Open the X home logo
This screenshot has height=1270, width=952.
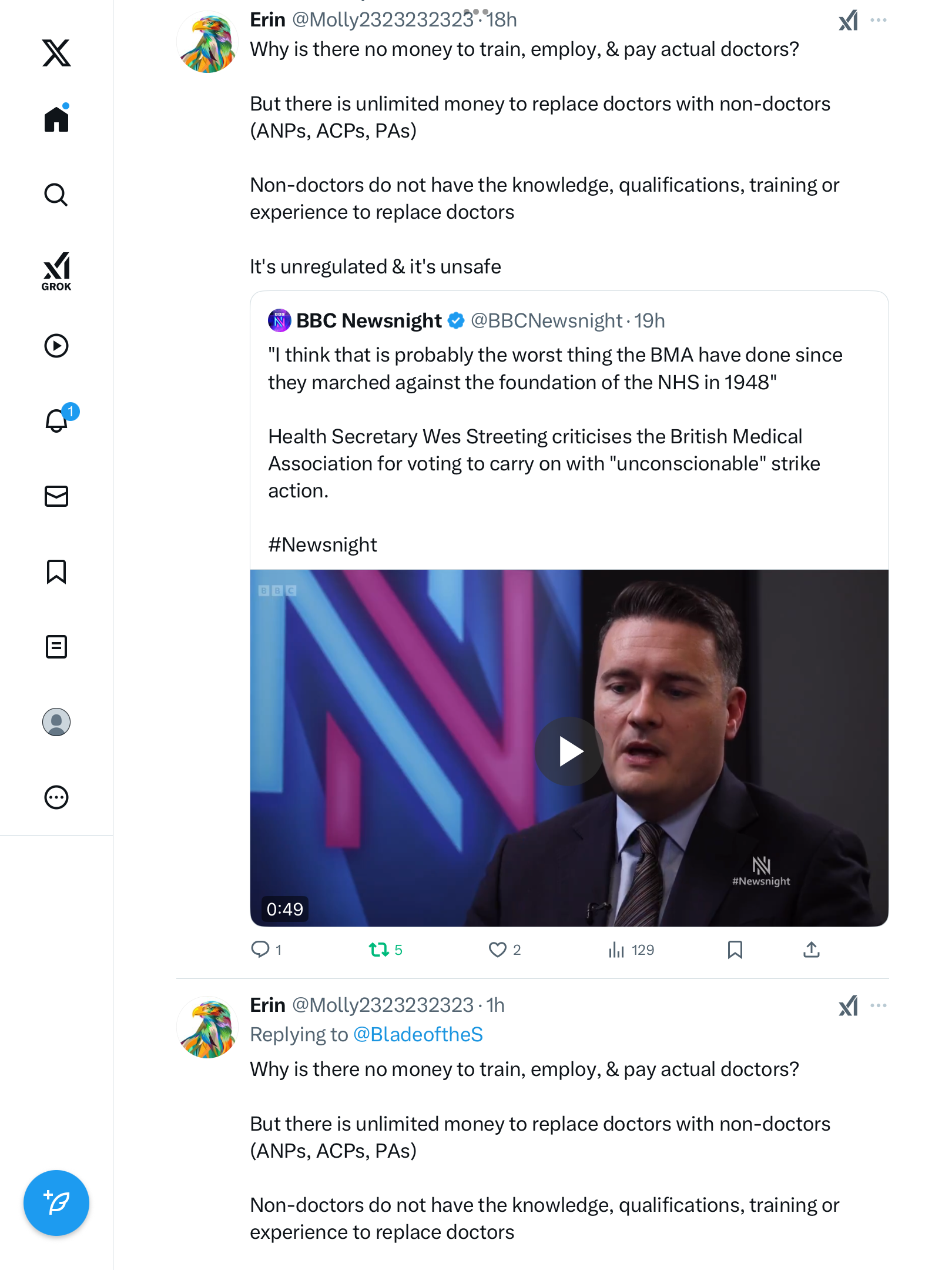tap(56, 53)
